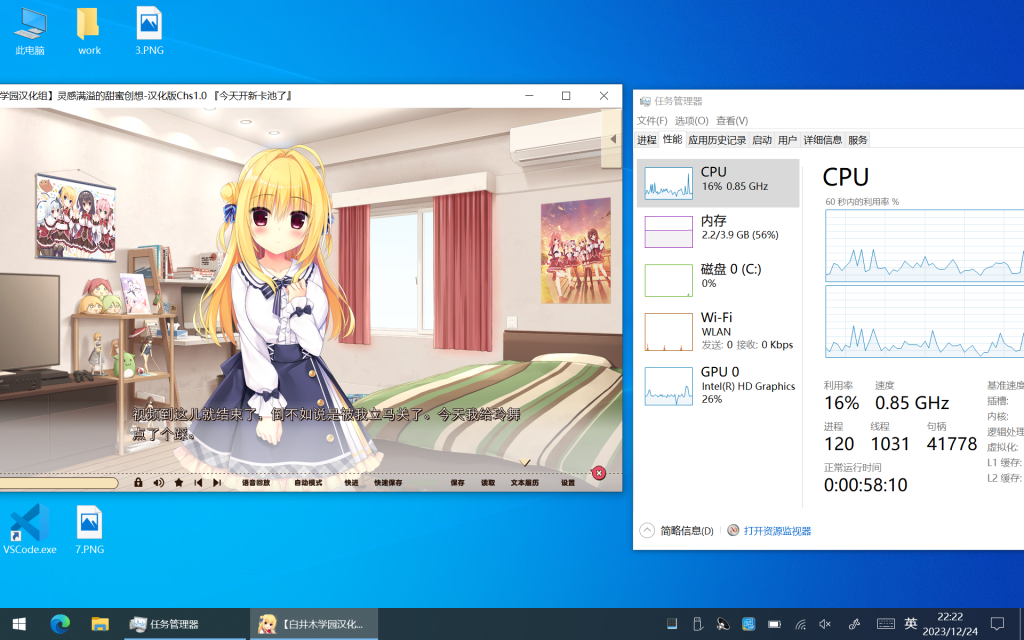Click the game's taskbar button 白井木学园汉化
The image size is (1024, 640).
(314, 624)
